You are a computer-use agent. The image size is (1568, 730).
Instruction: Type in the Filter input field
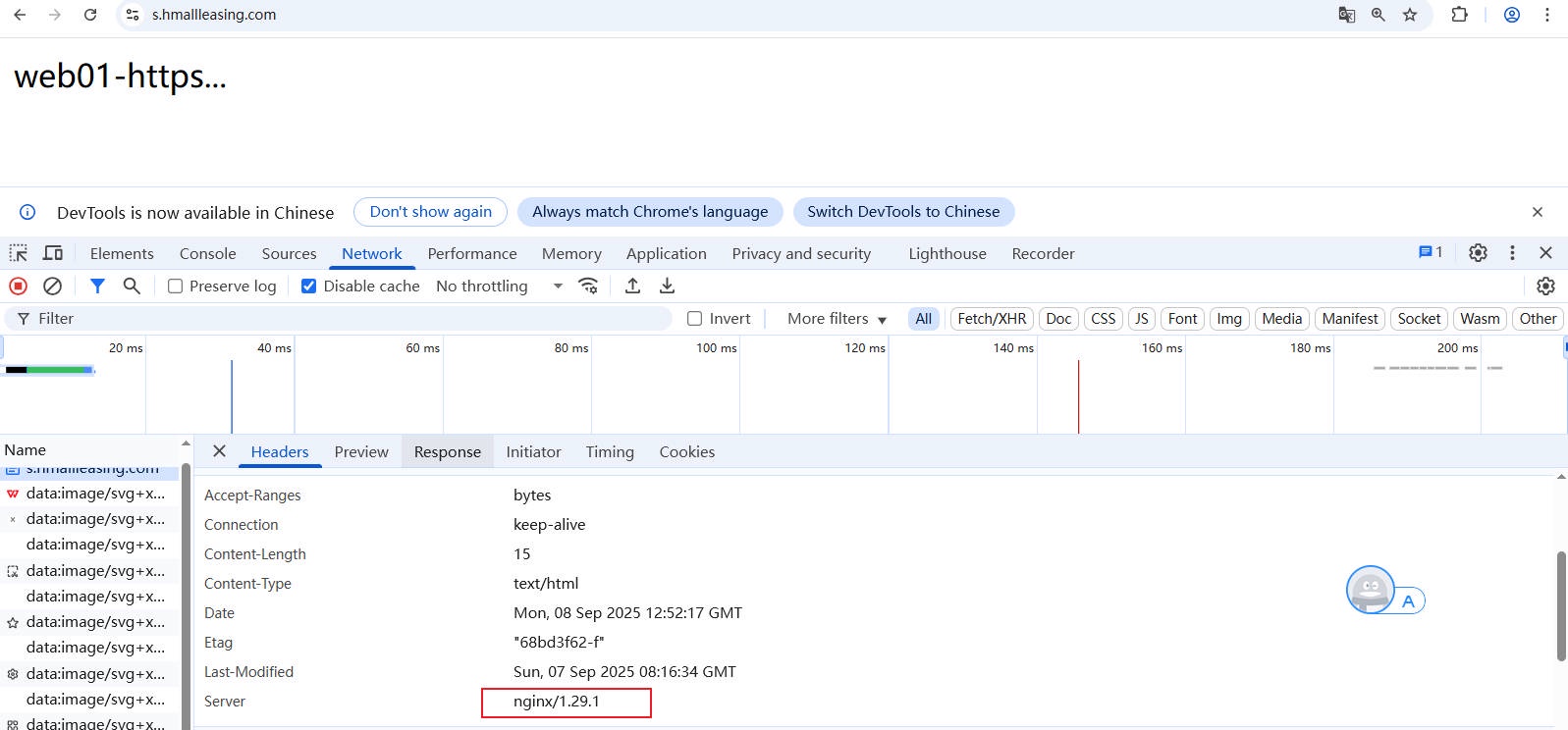click(x=344, y=319)
